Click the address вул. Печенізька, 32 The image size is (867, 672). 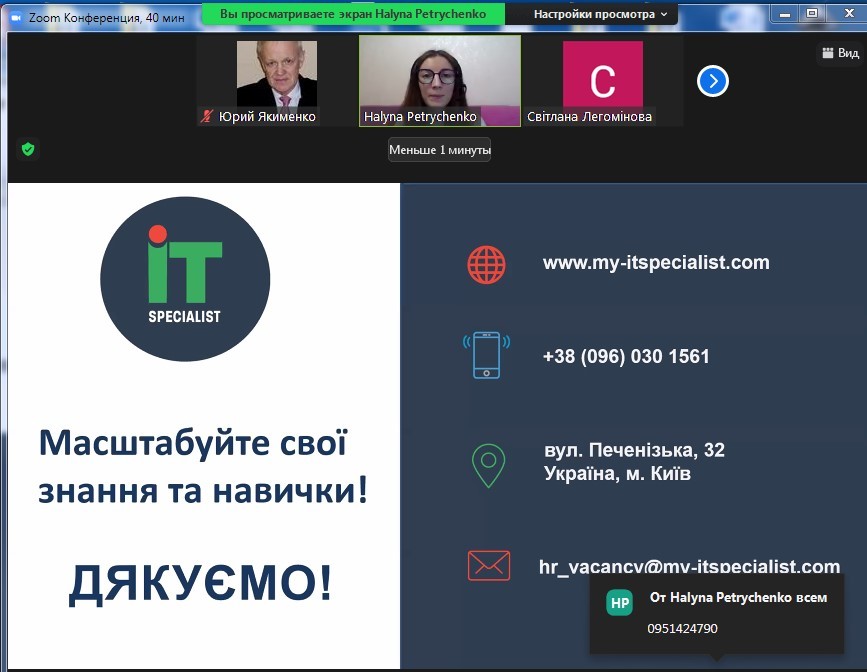click(x=634, y=450)
